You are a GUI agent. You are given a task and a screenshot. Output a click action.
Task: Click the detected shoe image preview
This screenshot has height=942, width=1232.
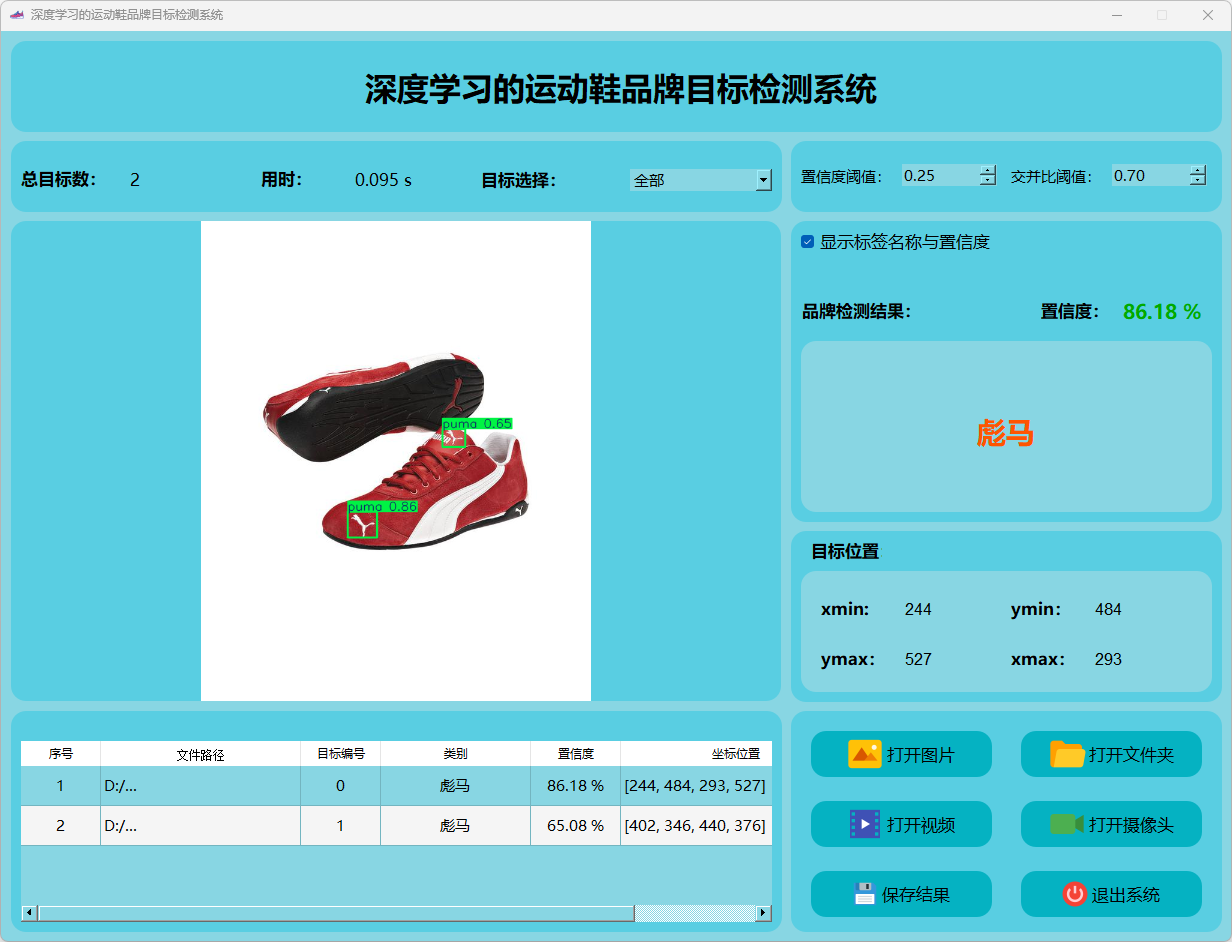pyautogui.click(x=396, y=460)
